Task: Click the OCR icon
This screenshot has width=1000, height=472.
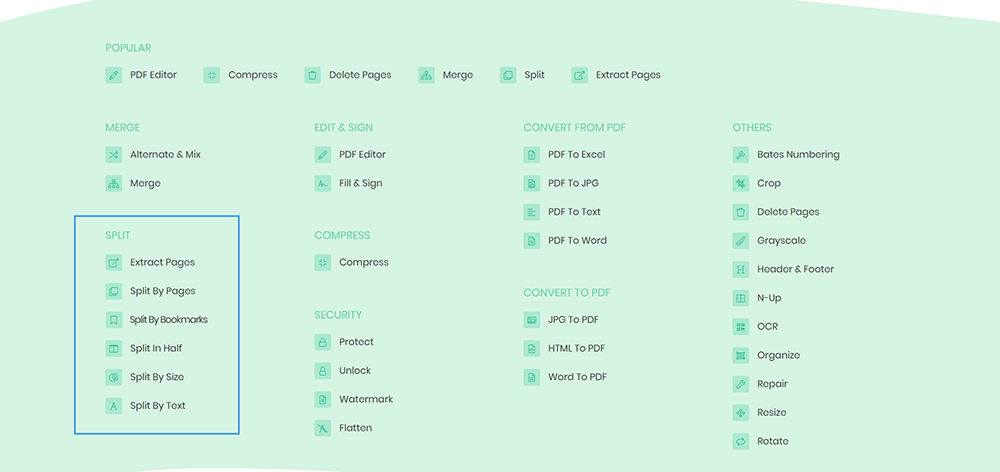Action: pos(741,327)
